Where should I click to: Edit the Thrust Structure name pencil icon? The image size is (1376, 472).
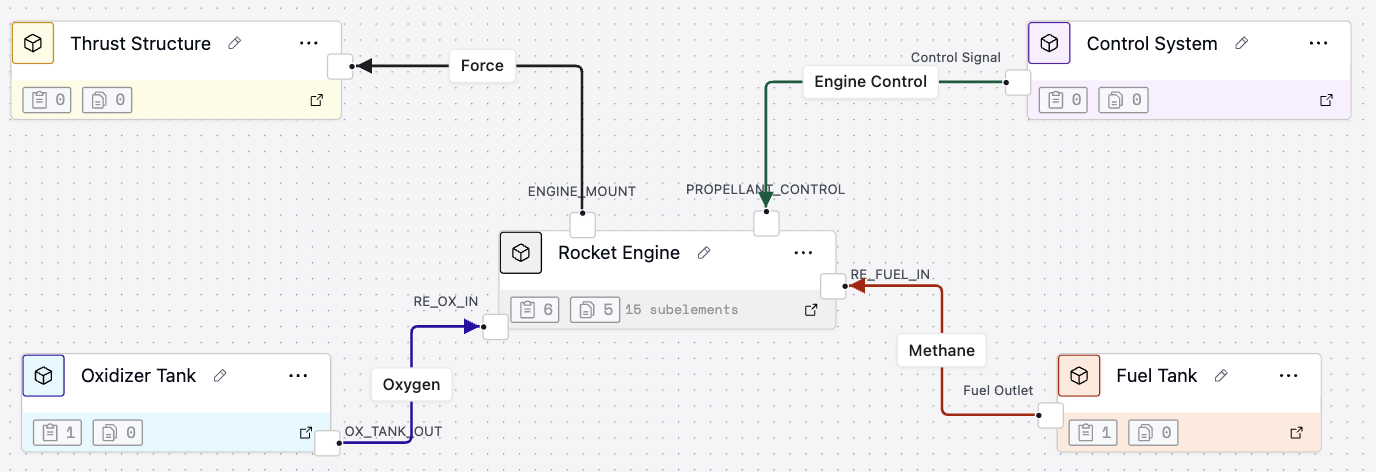(235, 43)
